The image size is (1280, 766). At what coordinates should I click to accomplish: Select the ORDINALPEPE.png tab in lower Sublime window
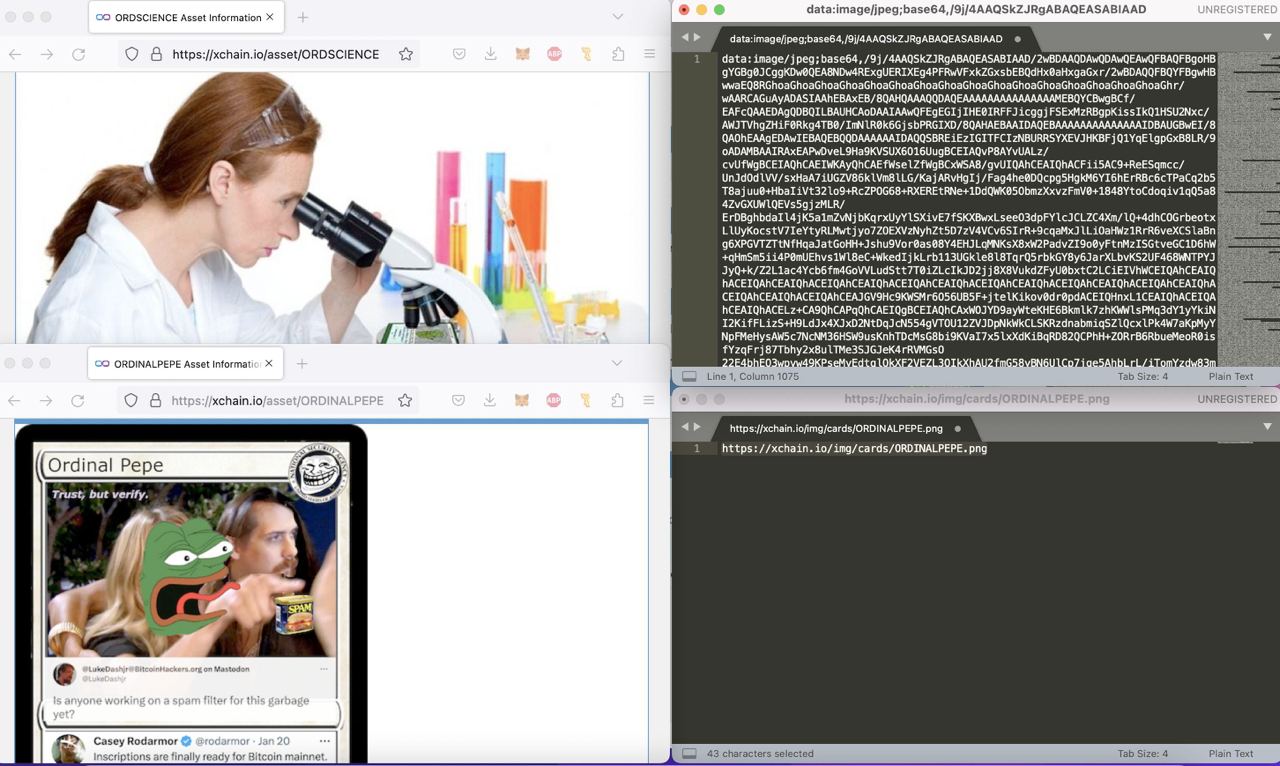(845, 428)
